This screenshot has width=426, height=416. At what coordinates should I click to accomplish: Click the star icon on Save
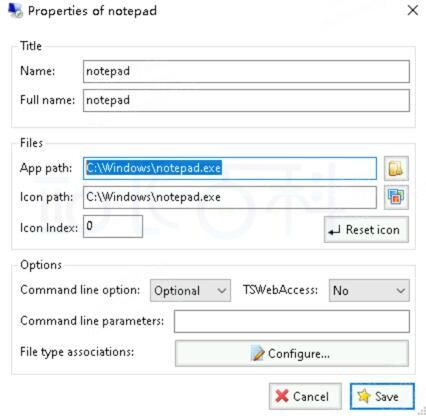[364, 396]
